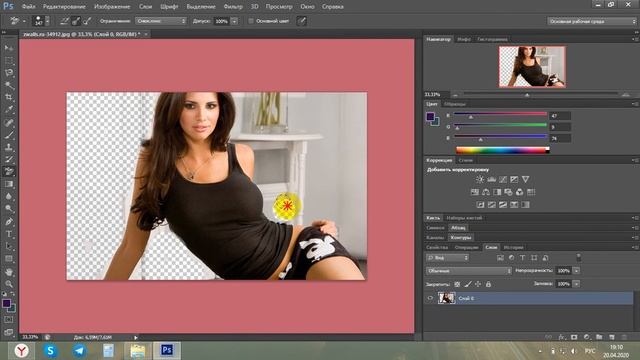640x360 pixels.
Task: Select the Brush tool
Action: pyautogui.click(x=9, y=134)
